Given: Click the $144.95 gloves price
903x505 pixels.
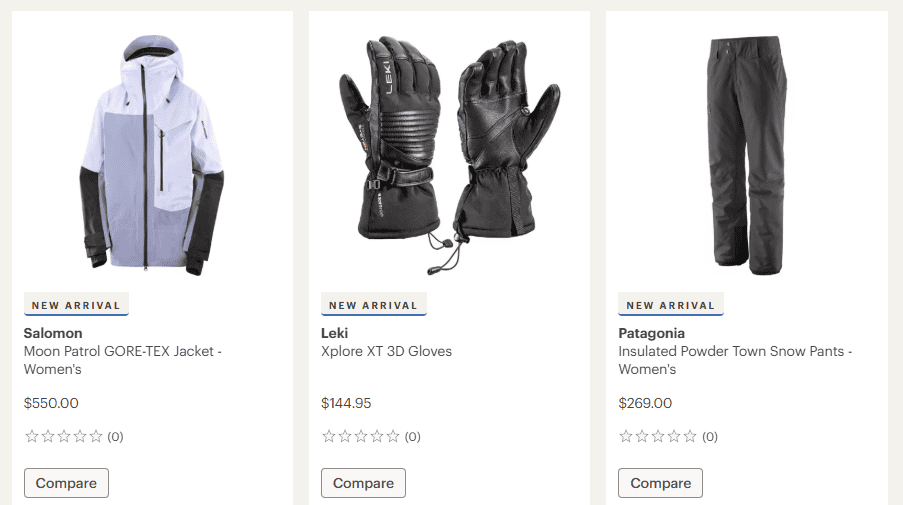Looking at the screenshot, I should (x=346, y=403).
